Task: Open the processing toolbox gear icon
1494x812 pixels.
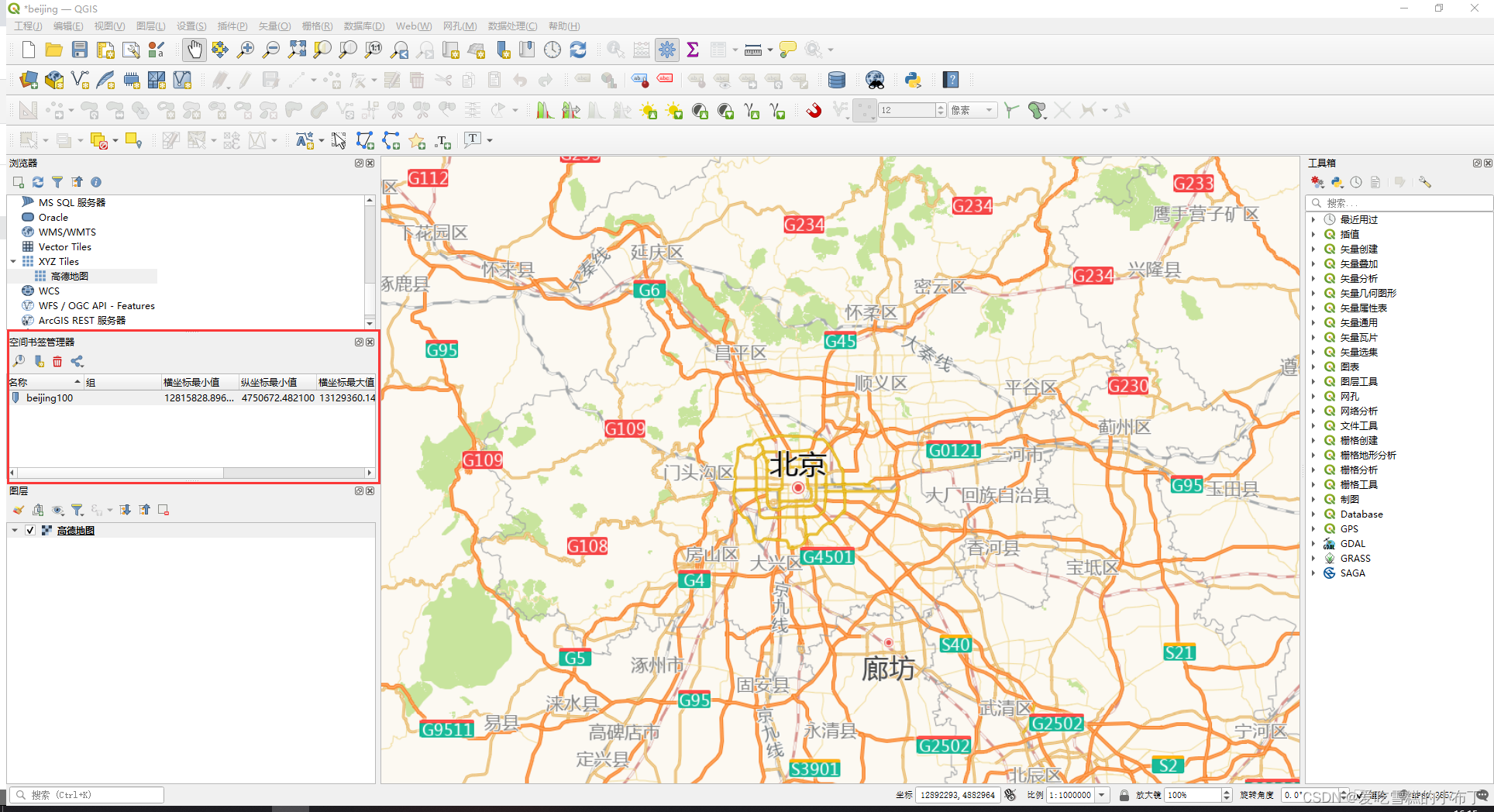Action: 666,50
